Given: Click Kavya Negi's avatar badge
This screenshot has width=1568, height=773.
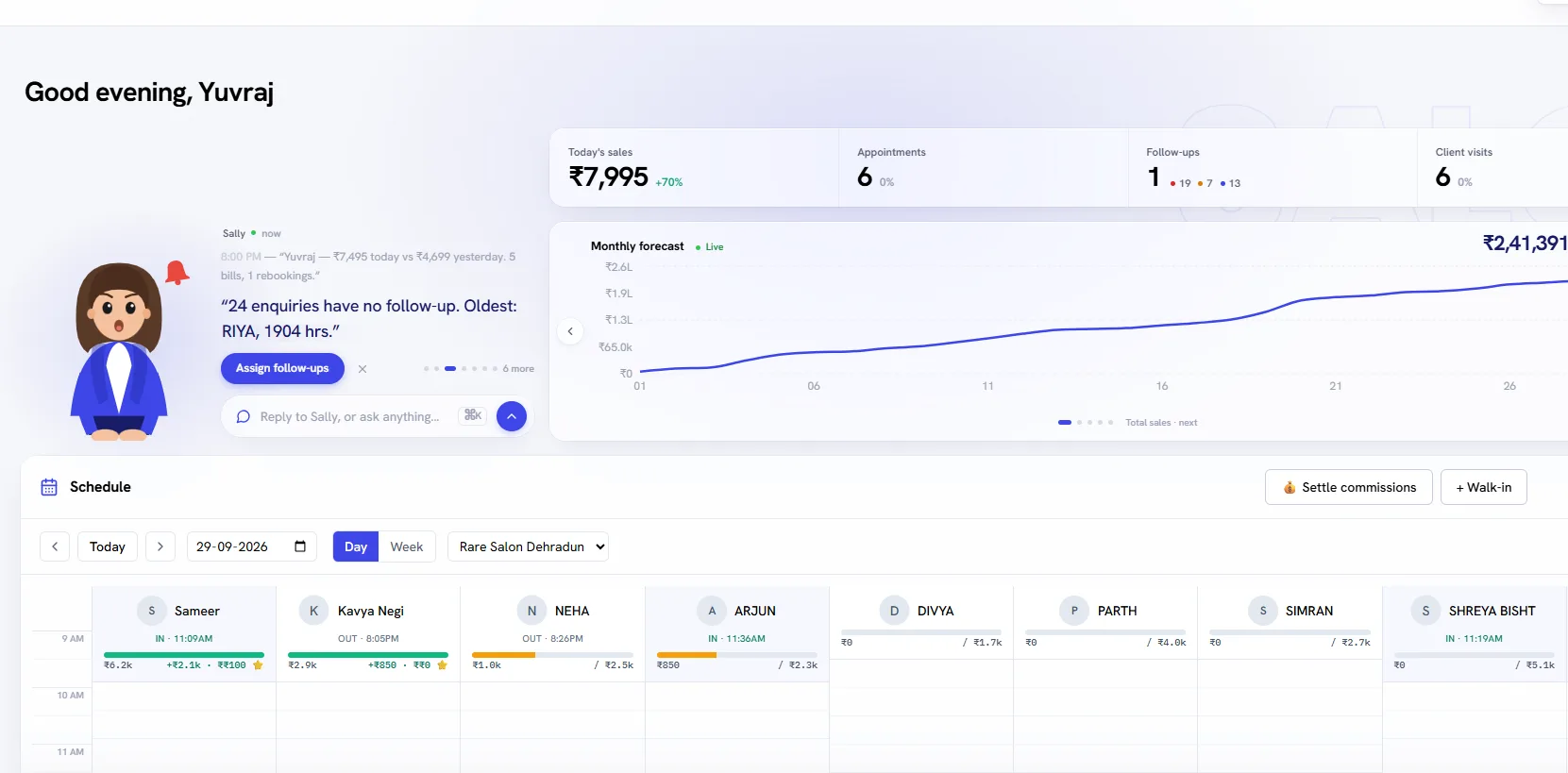Looking at the screenshot, I should point(313,611).
